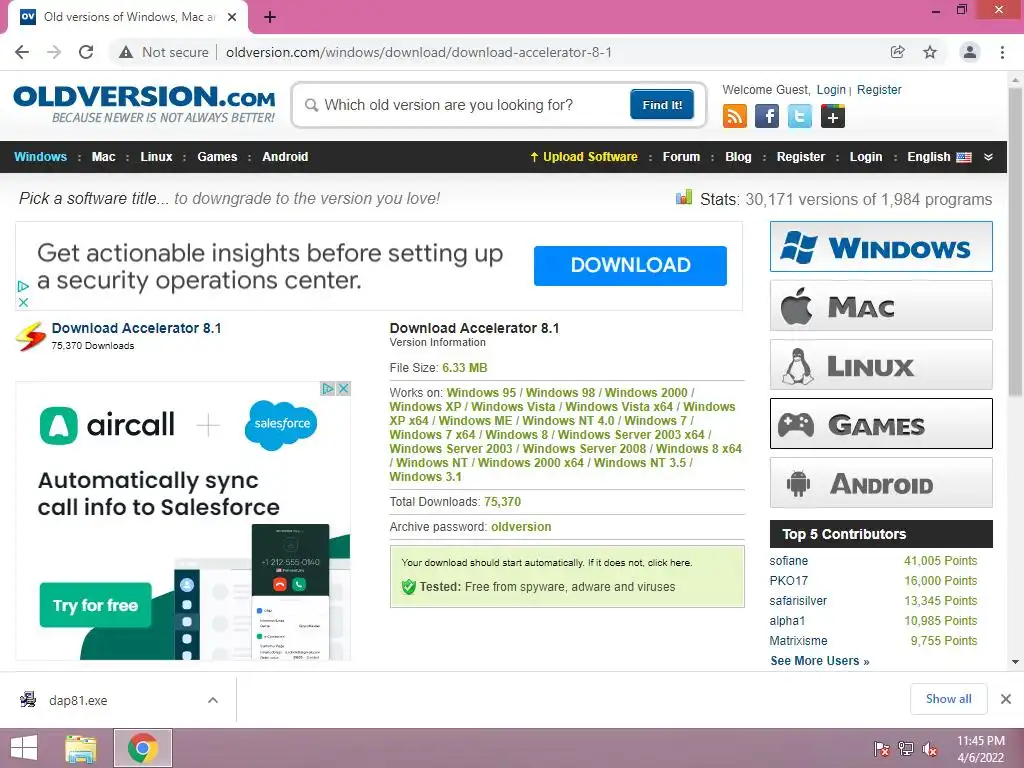Click the stats bar chart icon

coord(684,197)
